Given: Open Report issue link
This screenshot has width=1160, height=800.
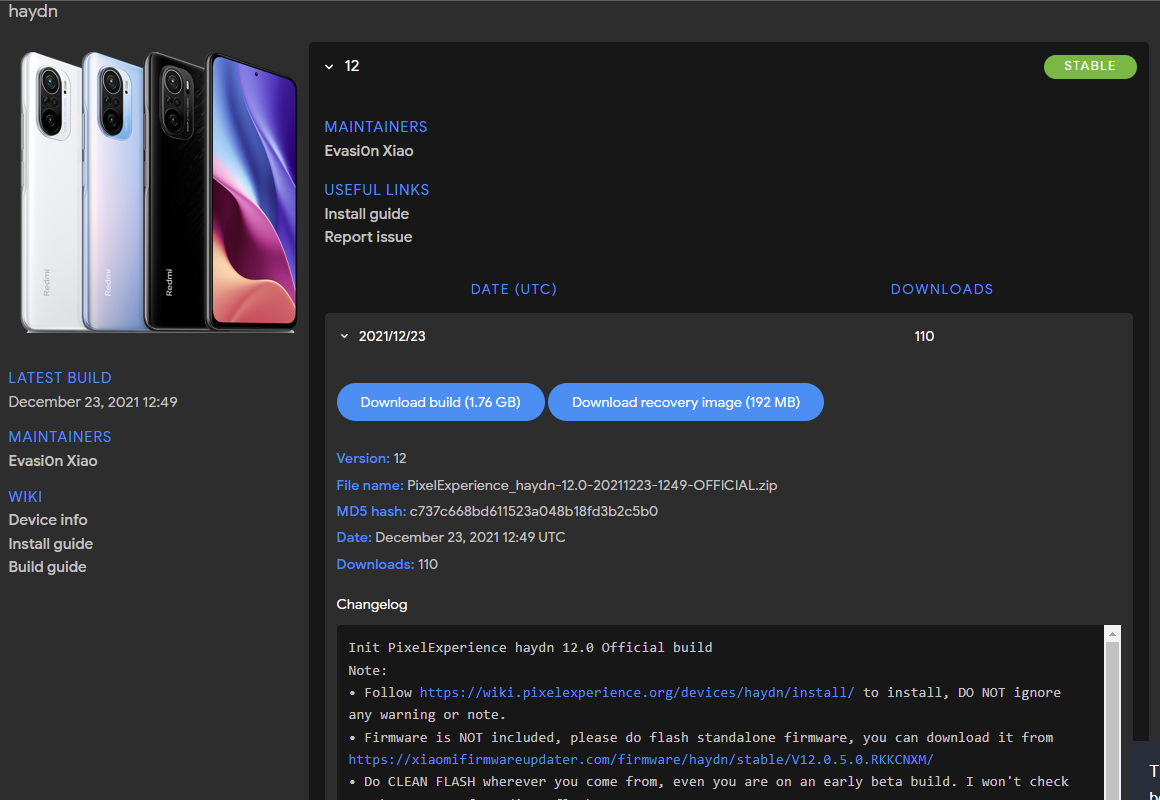Looking at the screenshot, I should (x=368, y=237).
